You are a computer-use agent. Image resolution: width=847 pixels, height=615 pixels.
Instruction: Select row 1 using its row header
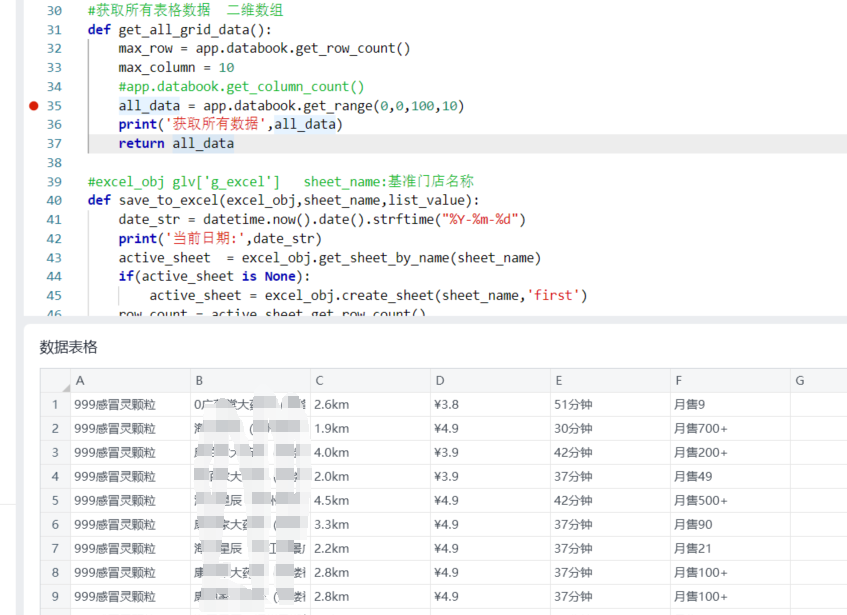coord(55,405)
